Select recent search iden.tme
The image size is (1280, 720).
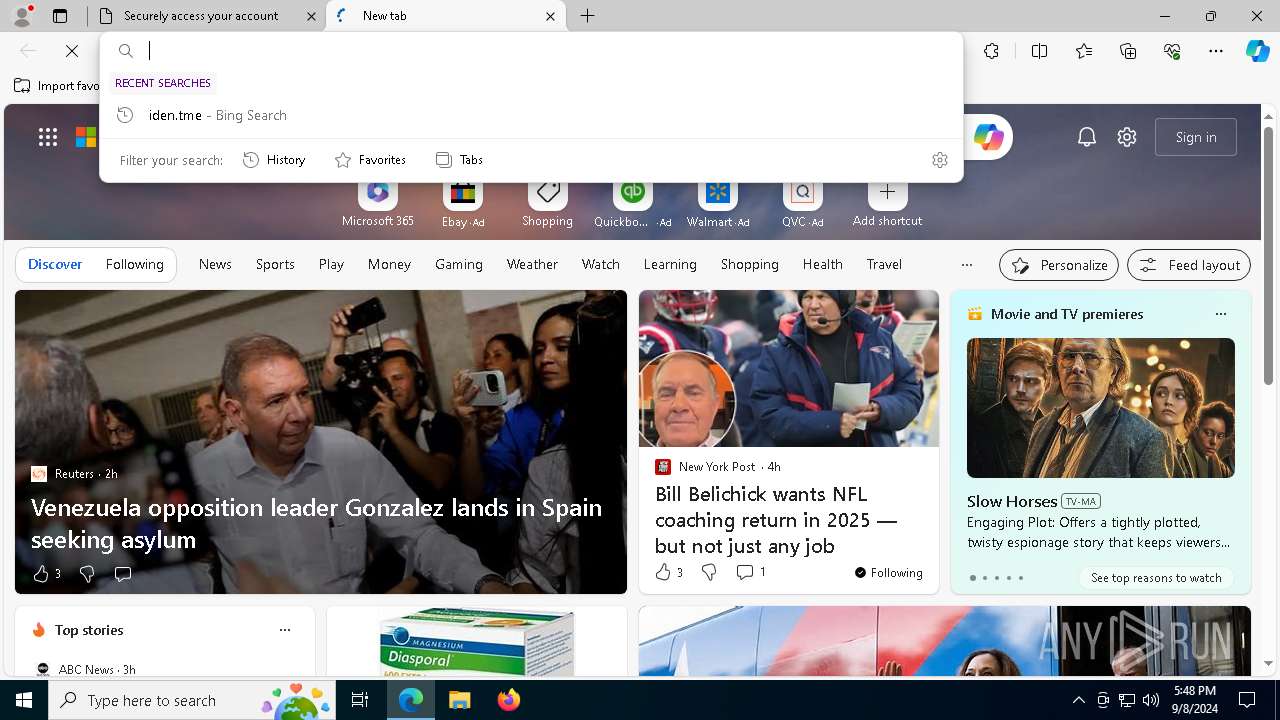[532, 115]
